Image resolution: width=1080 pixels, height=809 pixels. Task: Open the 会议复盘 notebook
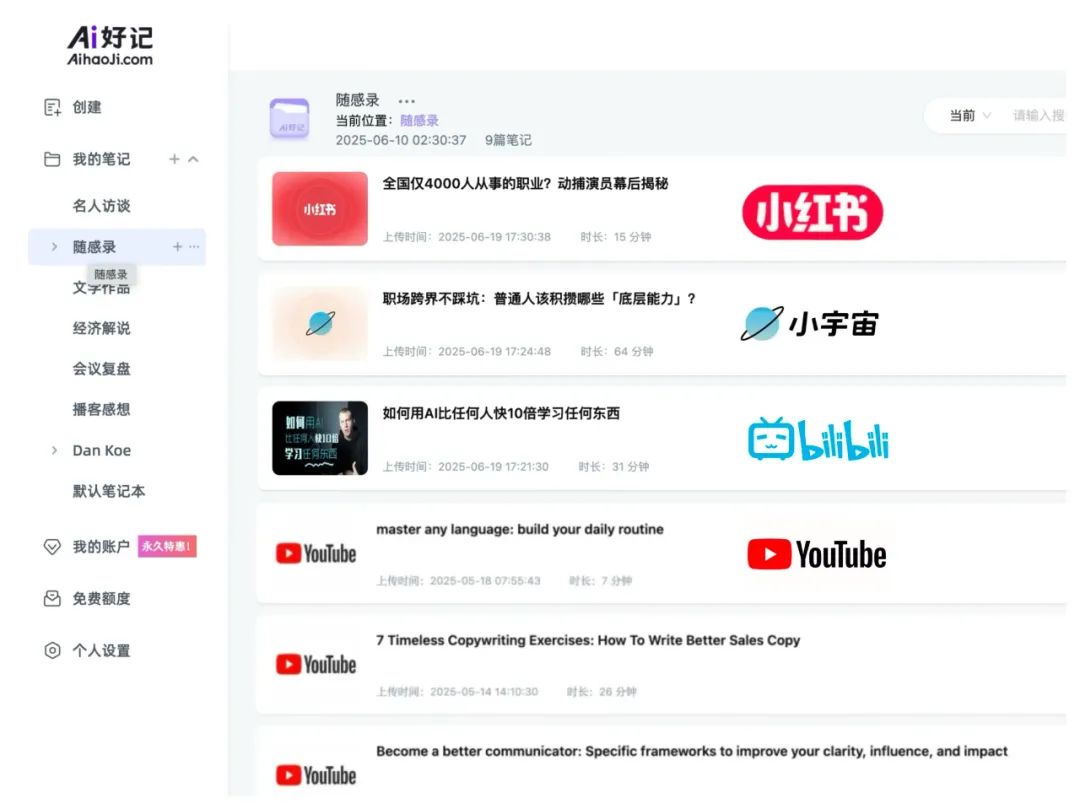click(101, 369)
